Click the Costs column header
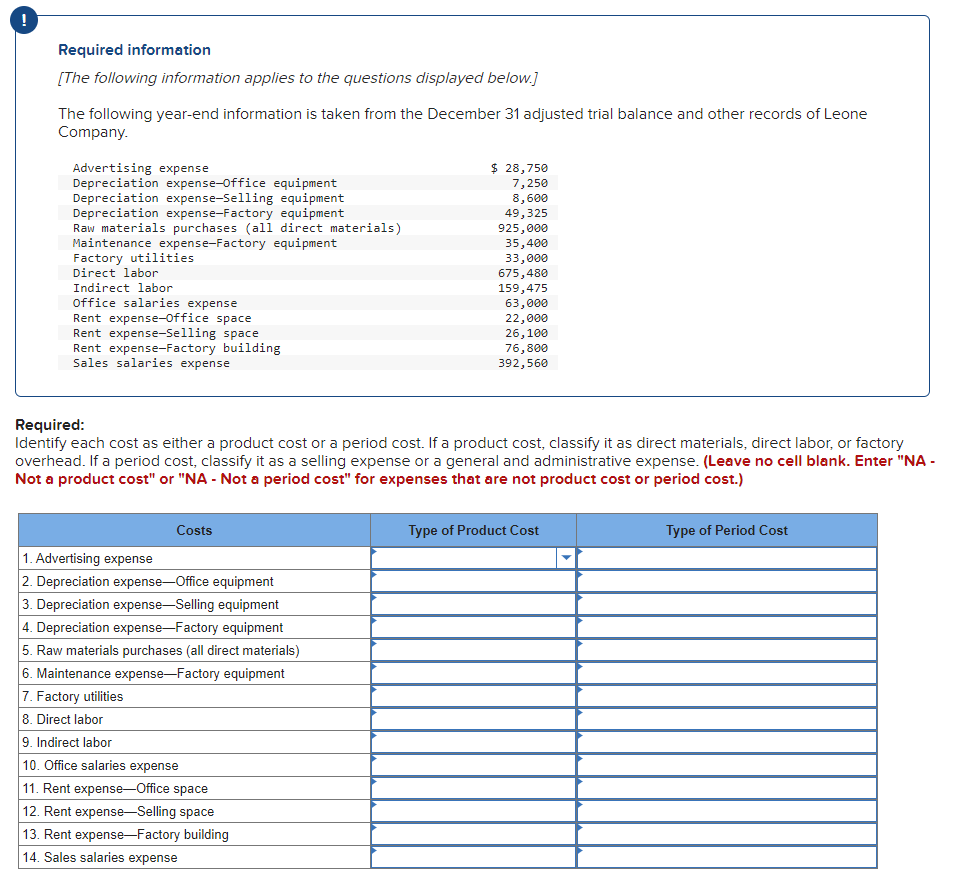This screenshot has height=885, width=967. [x=194, y=530]
